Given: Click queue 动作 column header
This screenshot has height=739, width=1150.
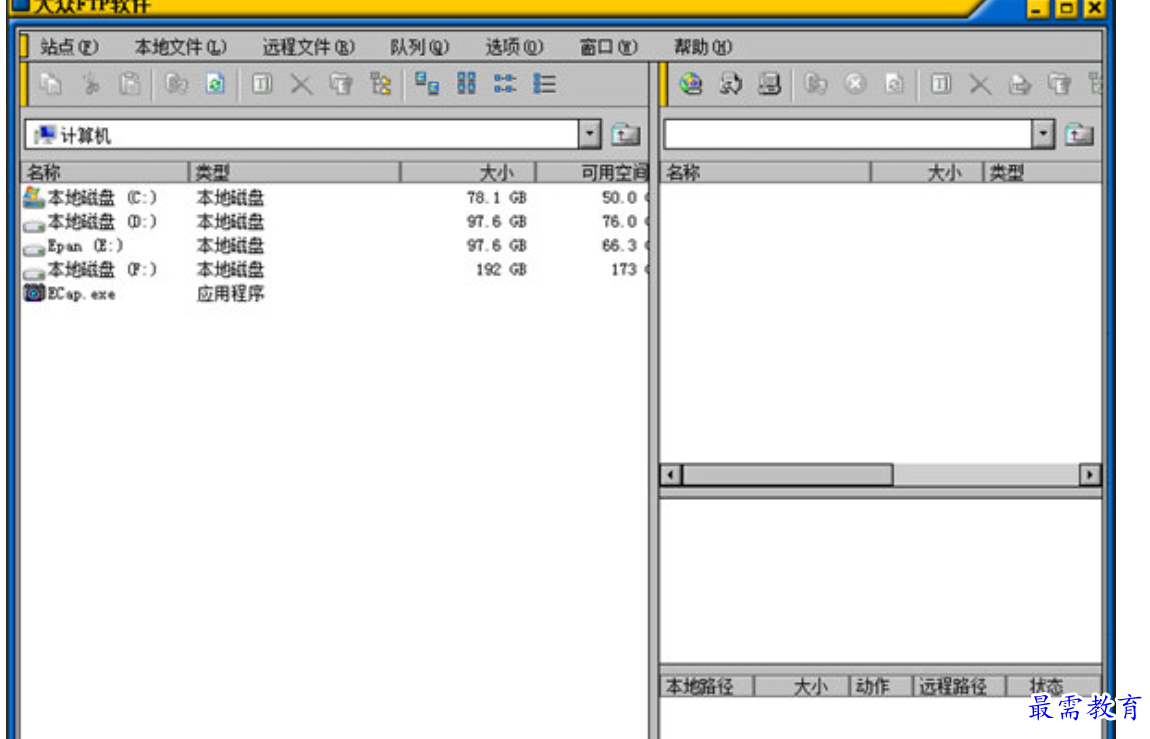Looking at the screenshot, I should tap(882, 686).
